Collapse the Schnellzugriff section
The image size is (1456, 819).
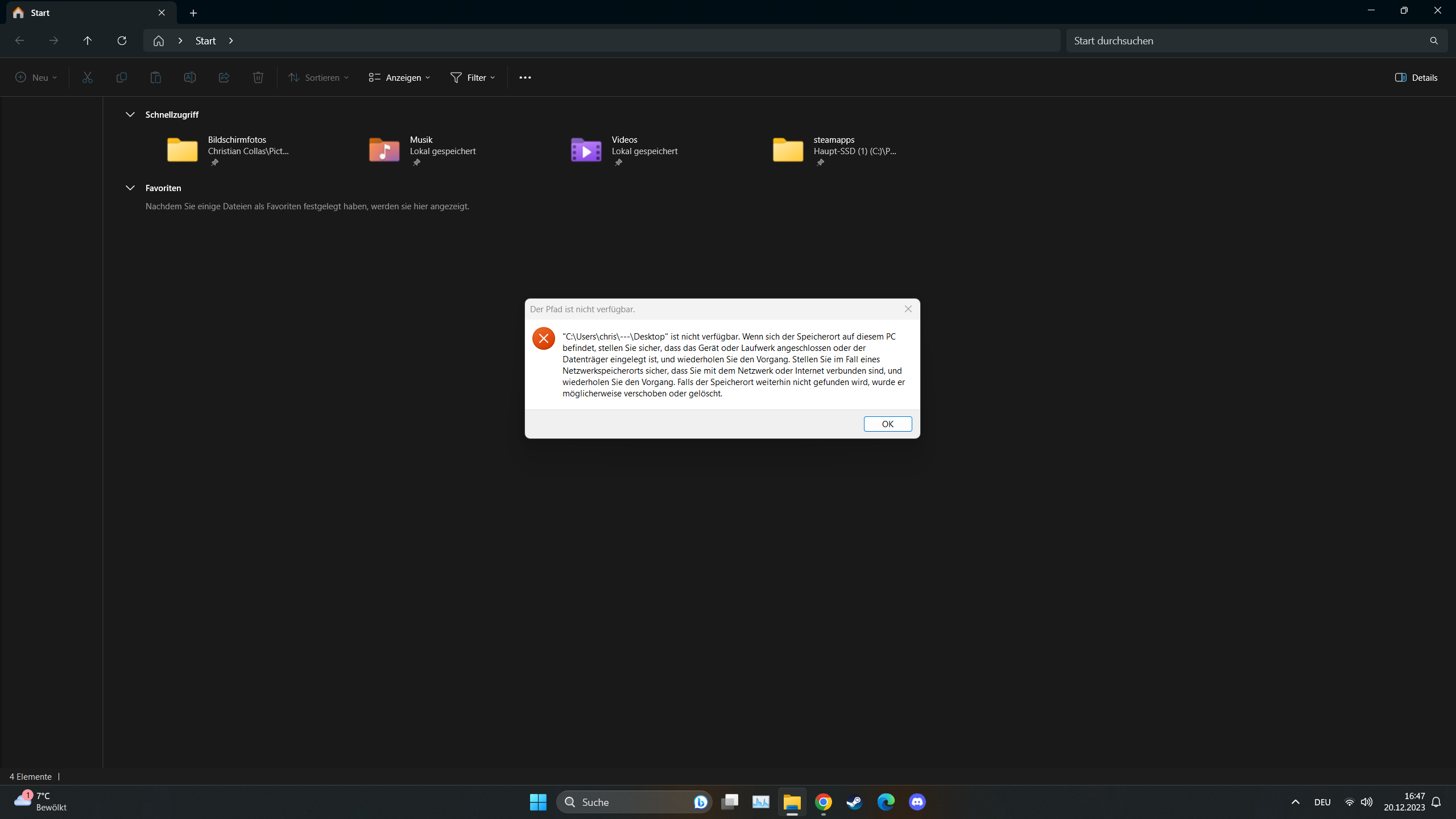(x=130, y=114)
